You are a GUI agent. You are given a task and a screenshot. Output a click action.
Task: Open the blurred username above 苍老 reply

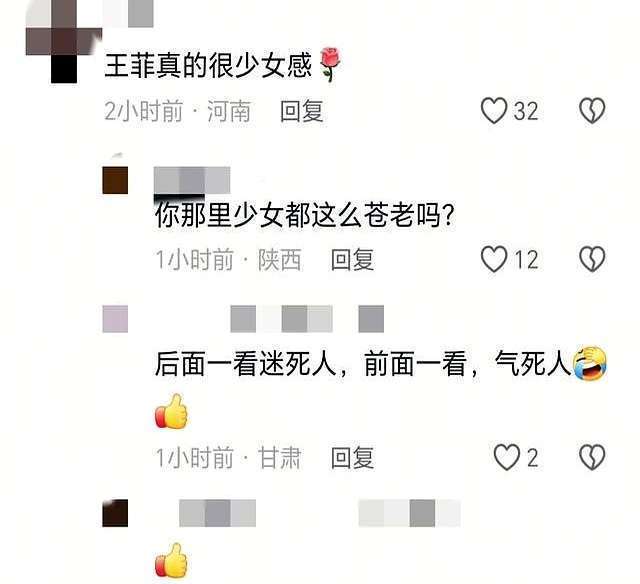click(192, 180)
